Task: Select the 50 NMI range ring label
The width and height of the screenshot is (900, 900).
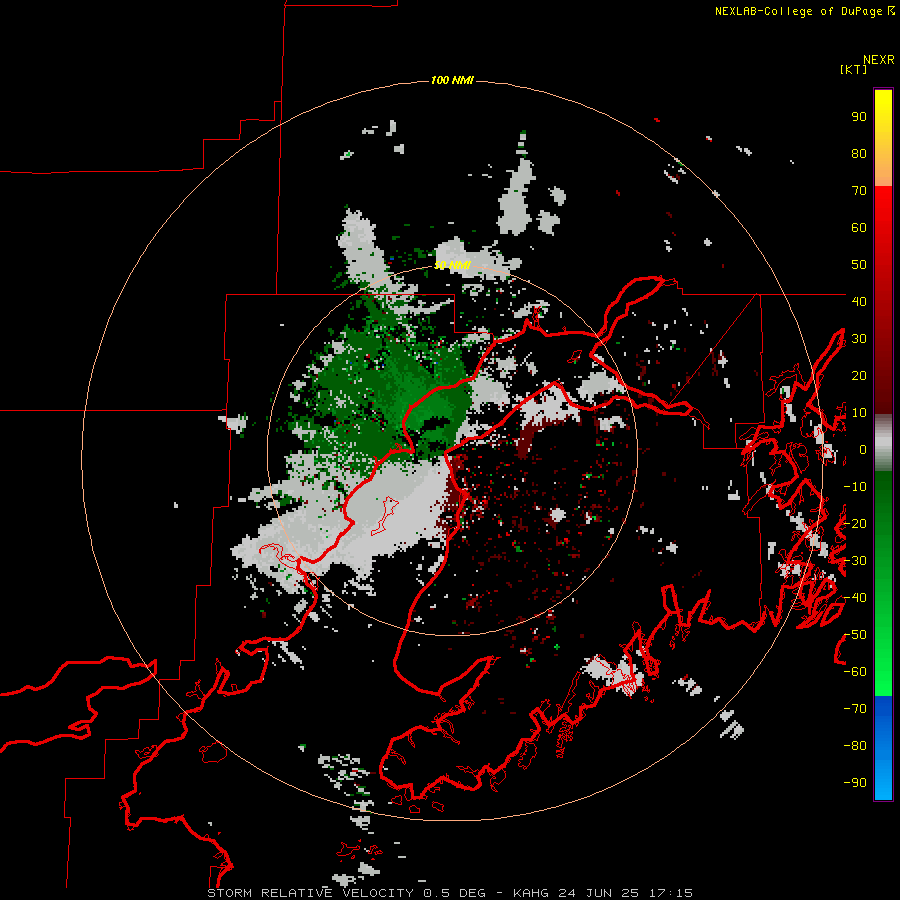Action: point(452,265)
